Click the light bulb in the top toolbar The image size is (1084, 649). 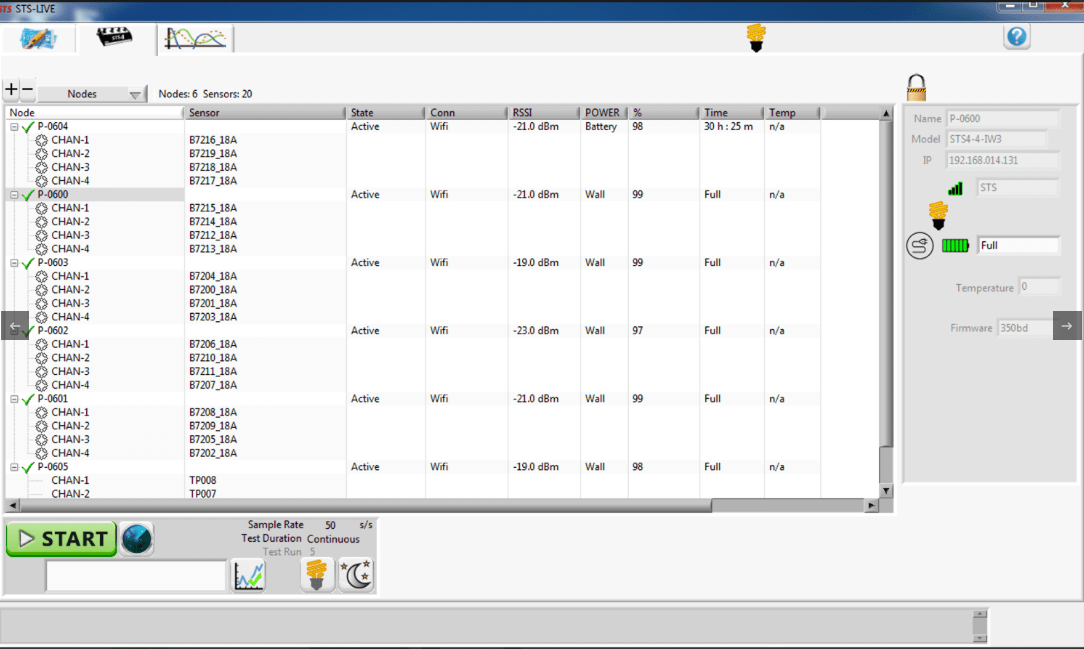[x=756, y=38]
